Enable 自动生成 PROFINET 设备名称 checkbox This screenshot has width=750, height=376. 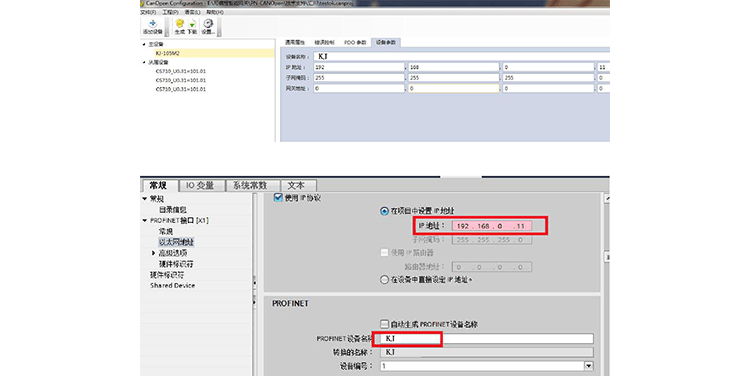[384, 324]
